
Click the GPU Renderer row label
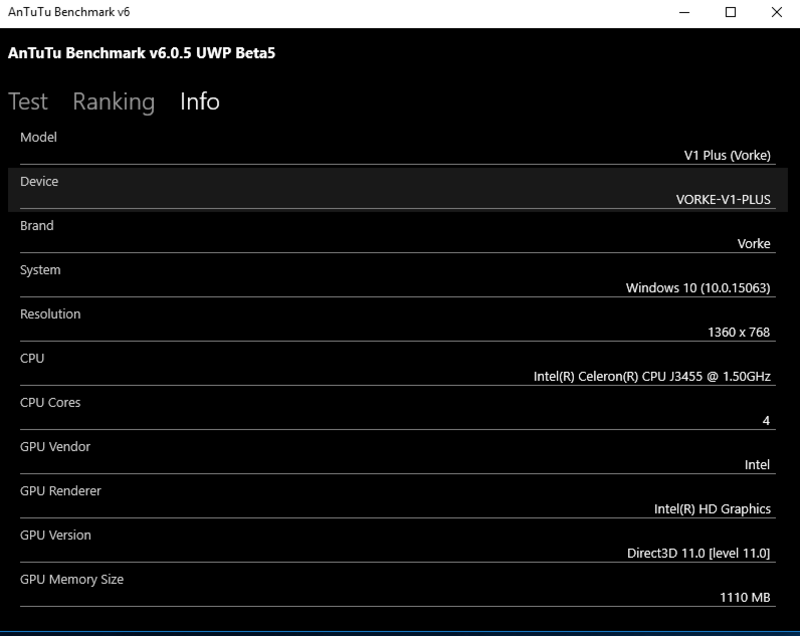click(60, 491)
